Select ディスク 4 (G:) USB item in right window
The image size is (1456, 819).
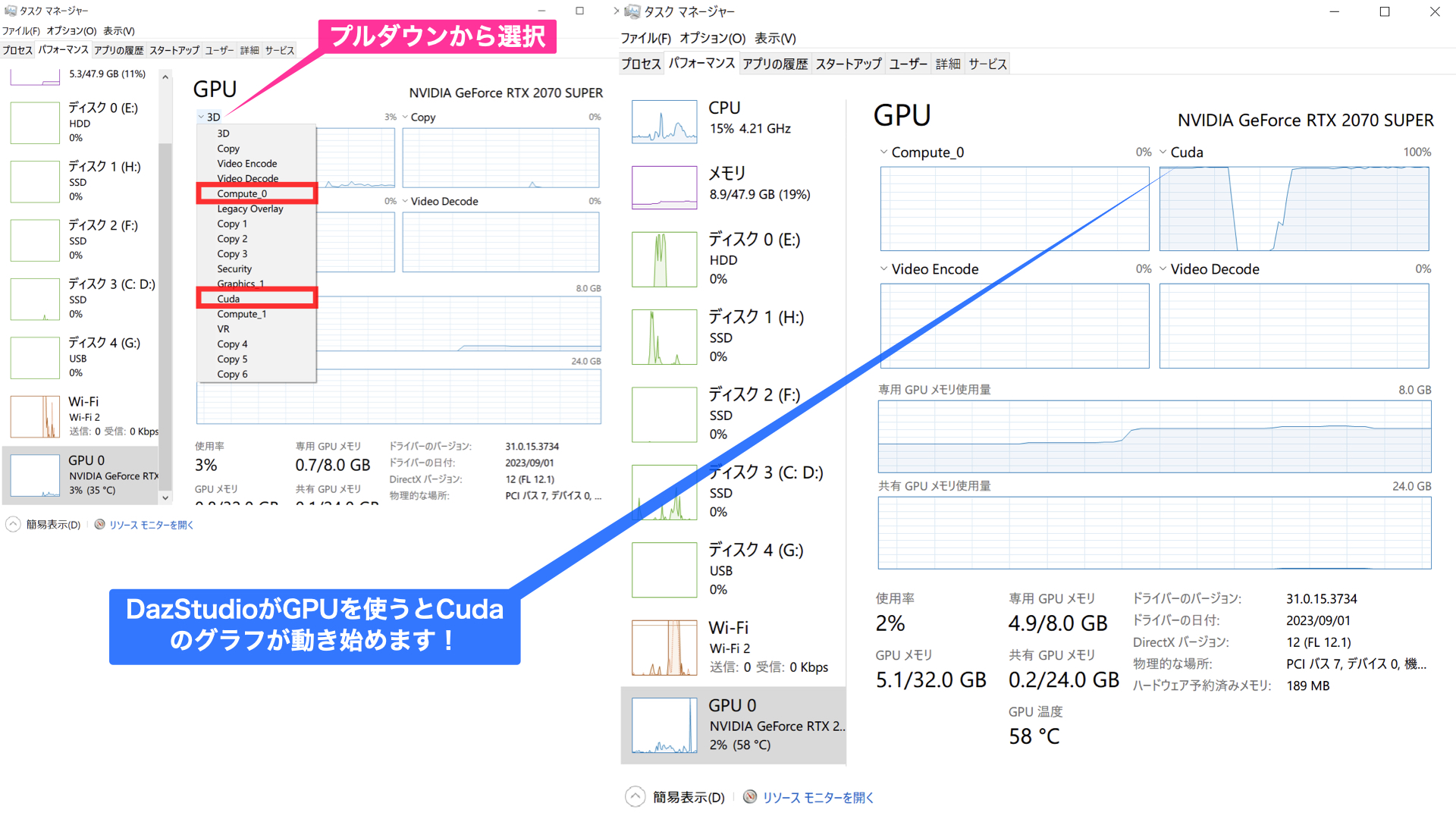pyautogui.click(x=733, y=570)
